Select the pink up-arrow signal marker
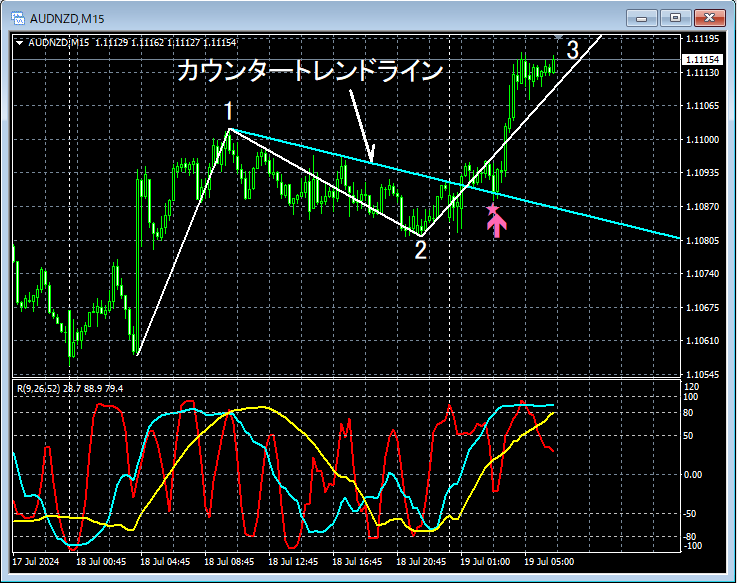The height and width of the screenshot is (583, 738). click(x=497, y=227)
